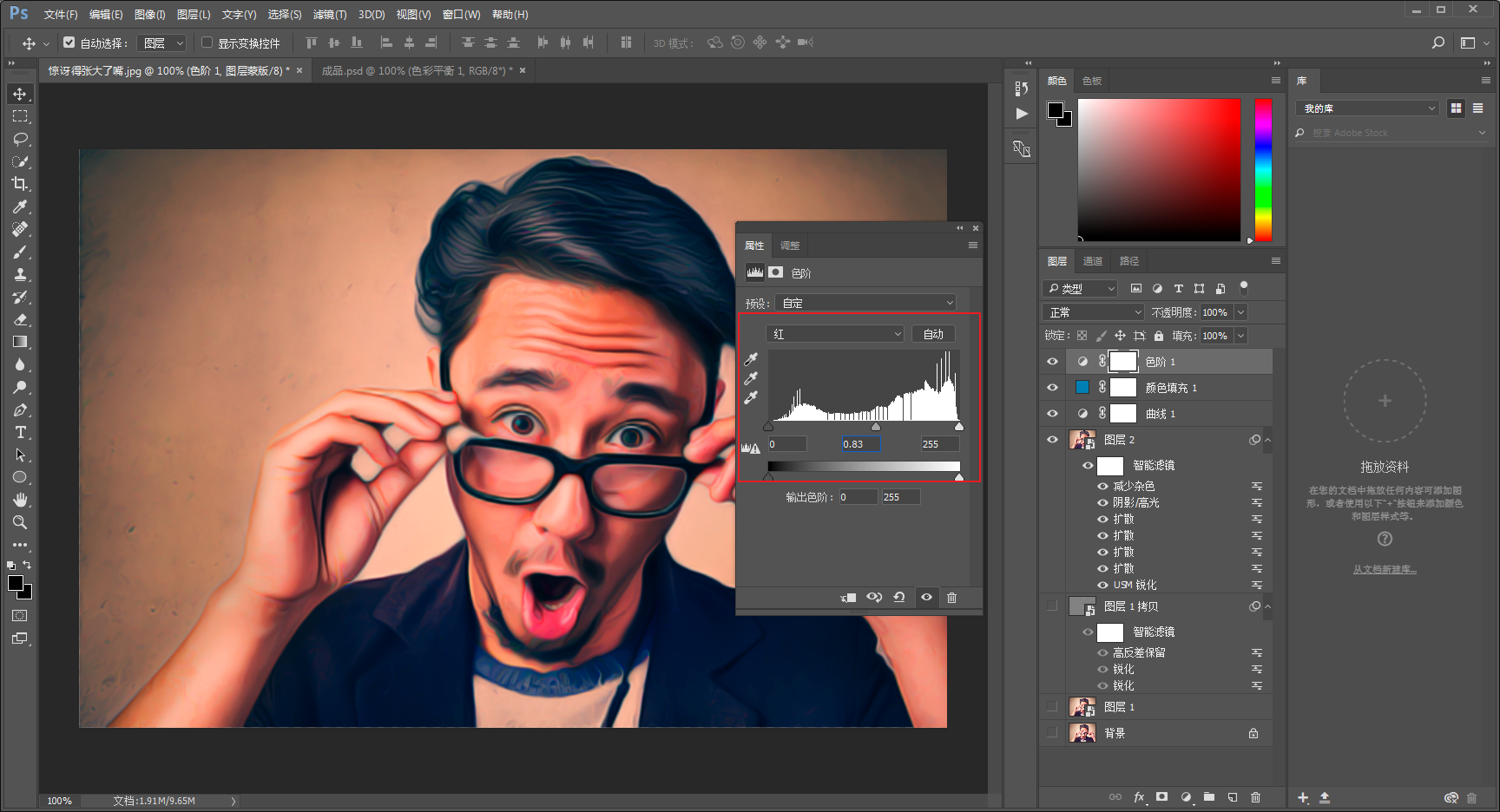Hide the 颜色填充 1 layer
Image resolution: width=1500 pixels, height=812 pixels.
[x=1052, y=388]
